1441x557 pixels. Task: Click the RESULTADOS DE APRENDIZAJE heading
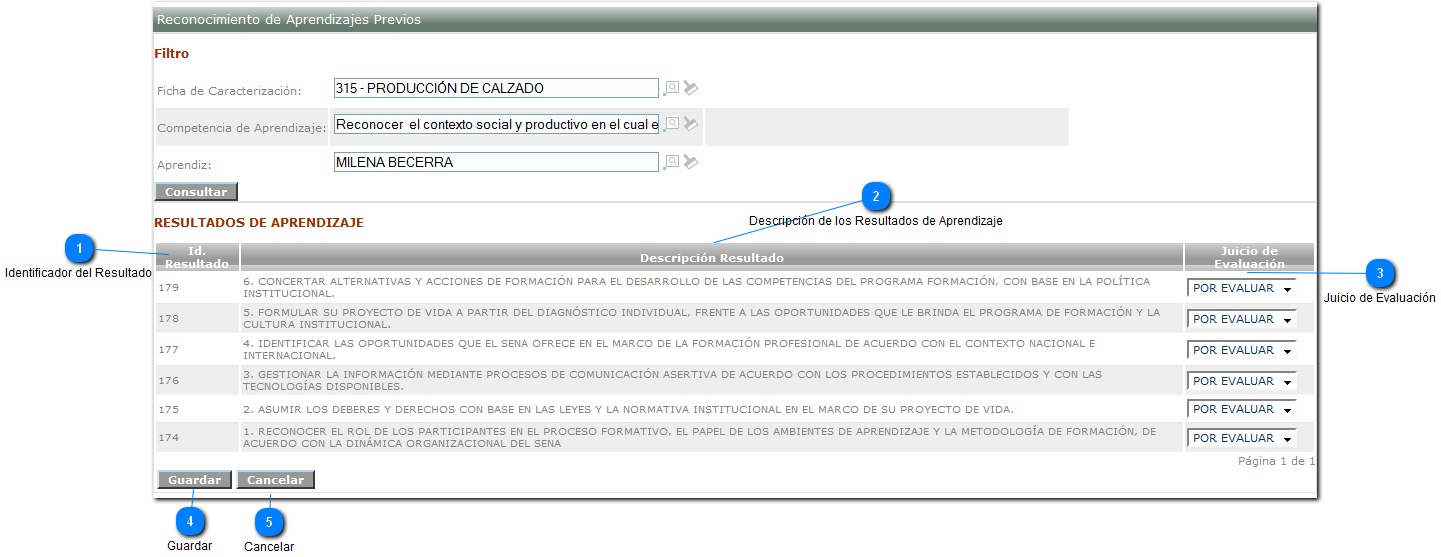pyautogui.click(x=259, y=223)
